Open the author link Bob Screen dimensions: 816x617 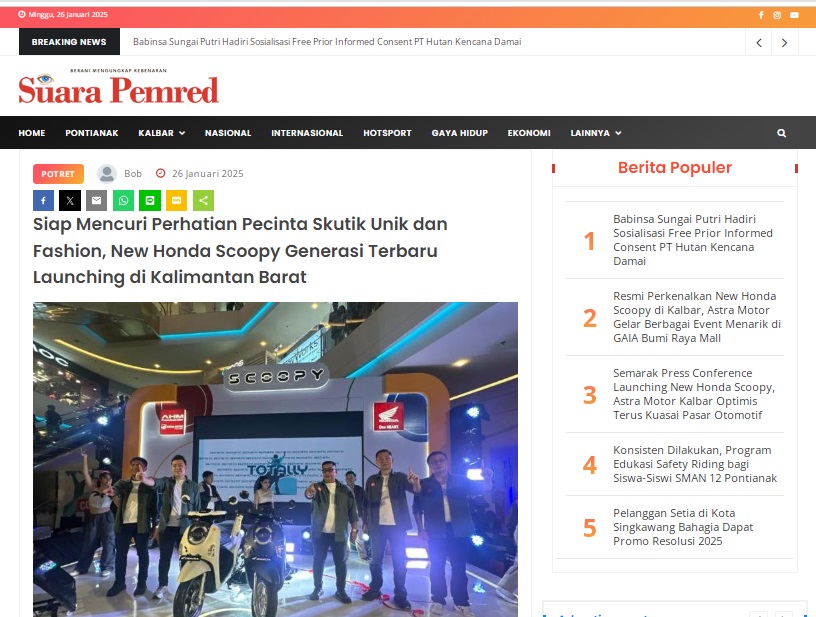pos(133,174)
